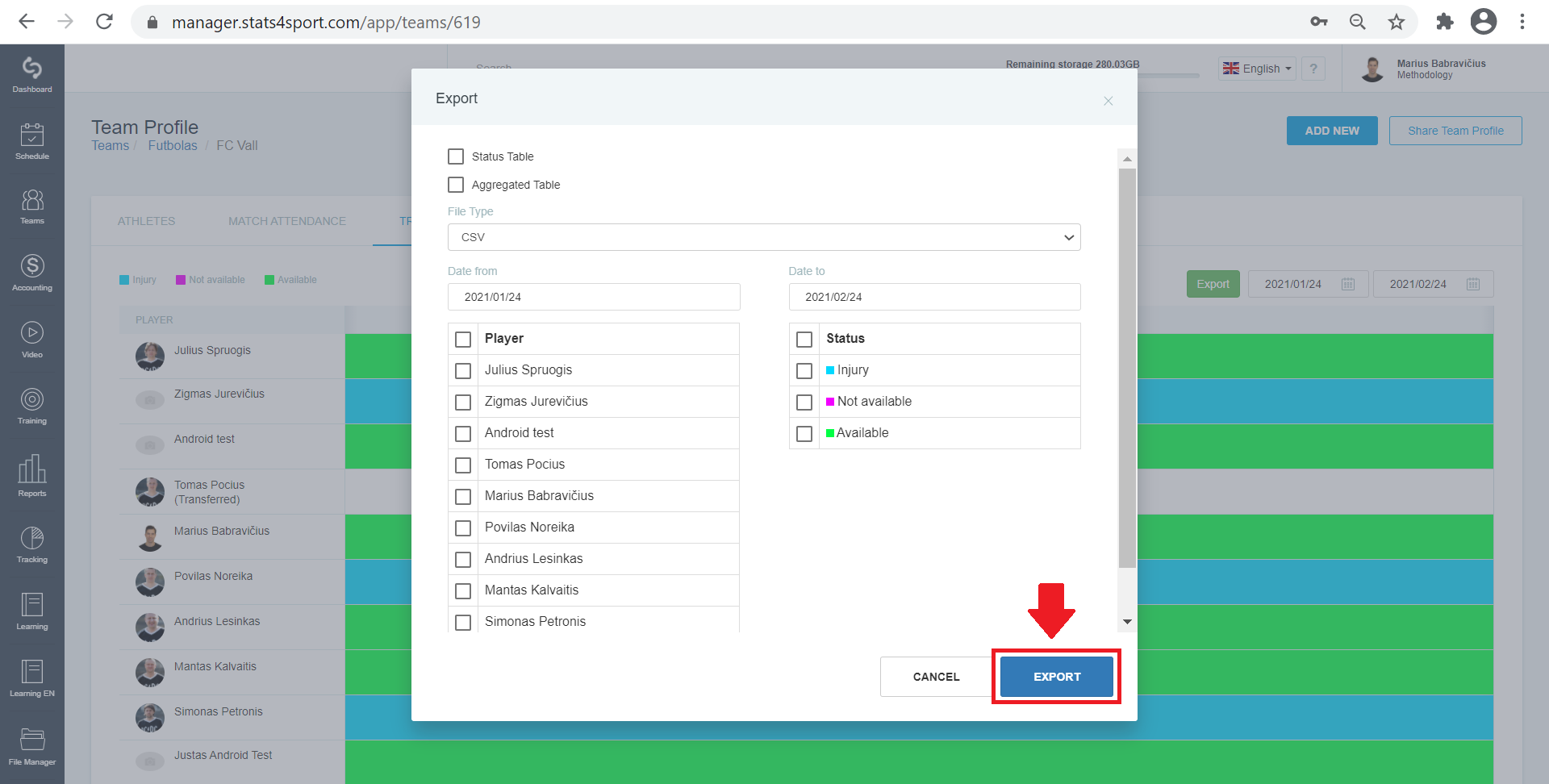This screenshot has height=784, width=1549.
Task: Open the File Type CSV dropdown
Action: click(x=764, y=237)
